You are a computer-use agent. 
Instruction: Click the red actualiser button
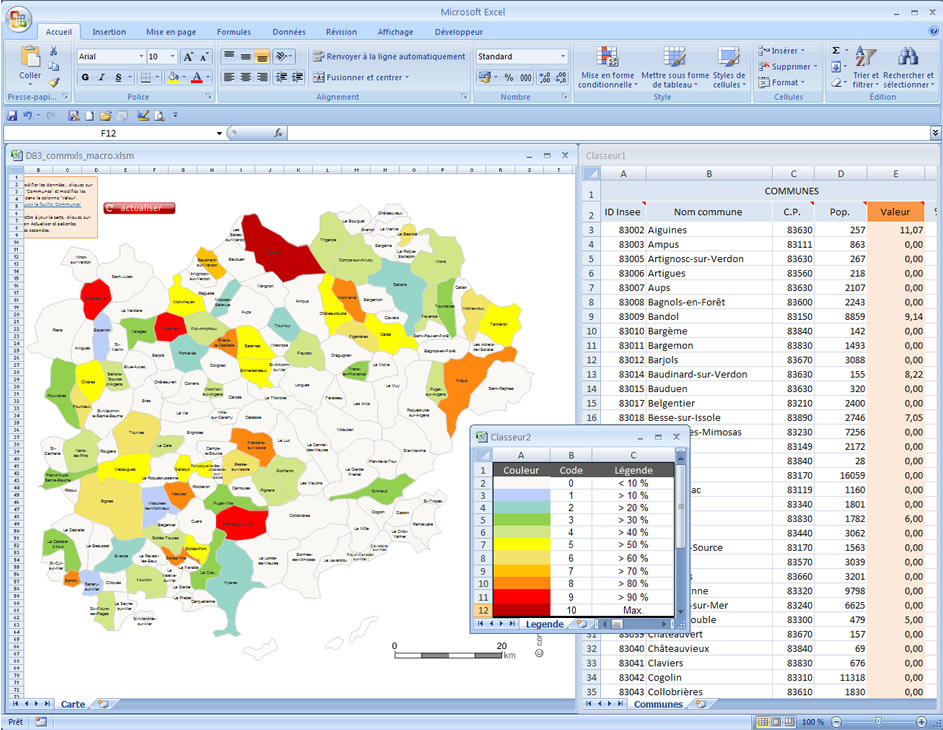coord(140,208)
